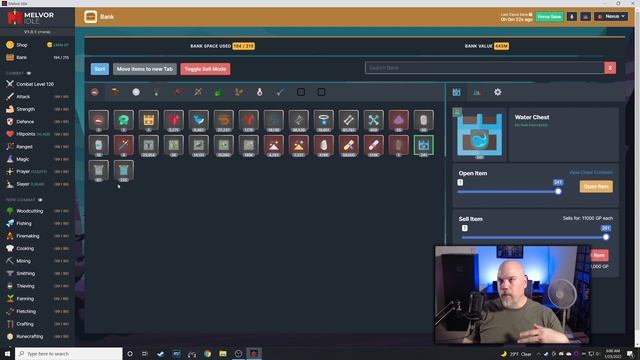This screenshot has width=640, height=360.
Task: Open Steam from the Windows taskbar
Action: [160, 353]
